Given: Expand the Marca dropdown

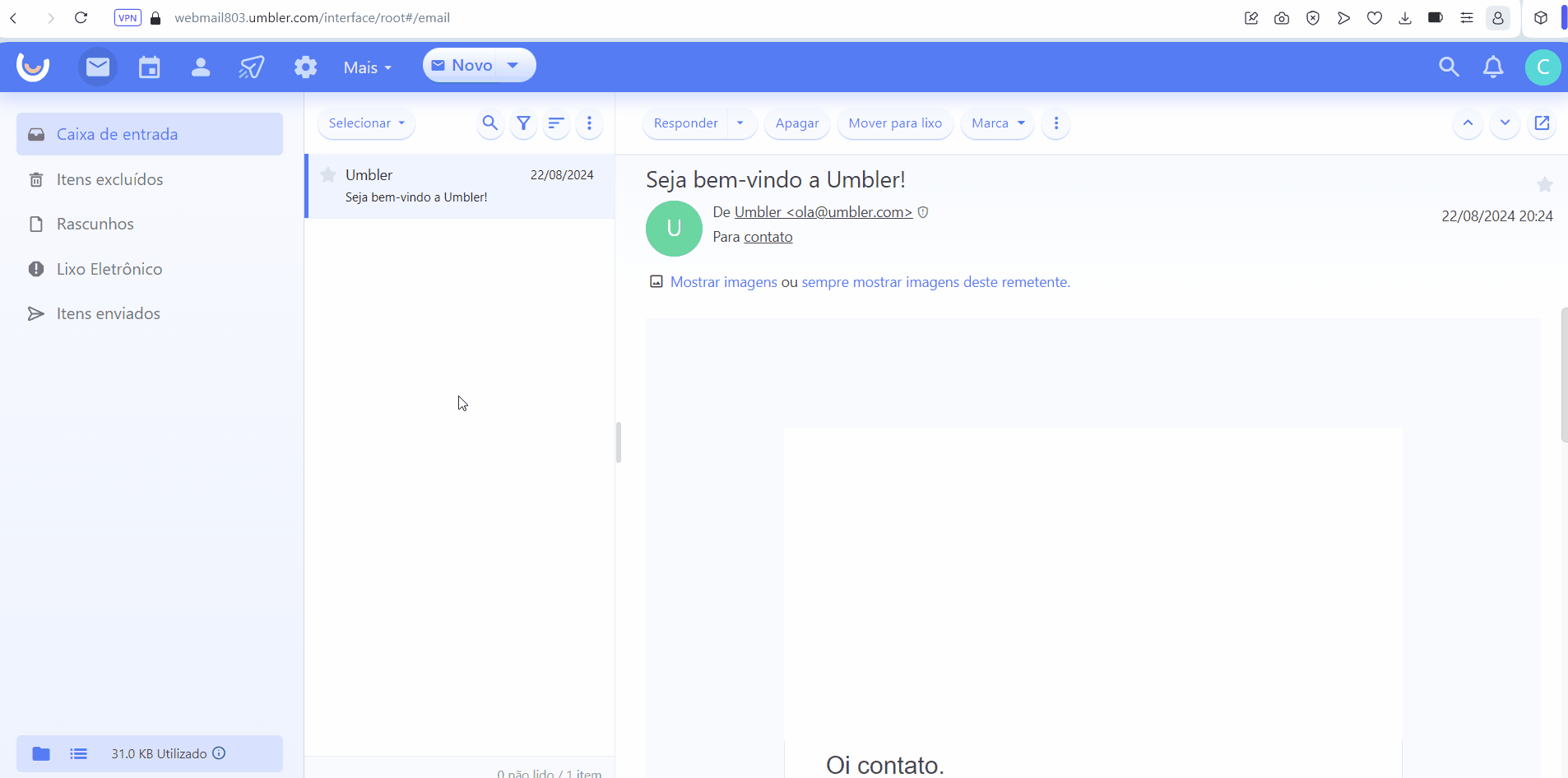Looking at the screenshot, I should (998, 123).
